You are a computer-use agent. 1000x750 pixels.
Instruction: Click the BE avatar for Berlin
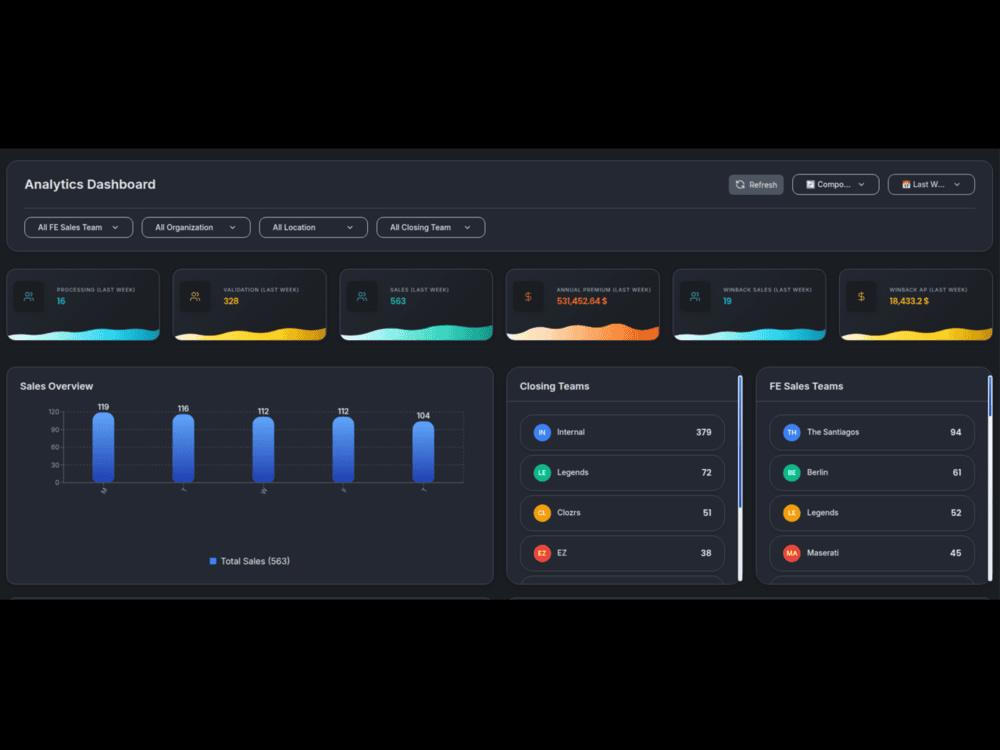(x=791, y=473)
